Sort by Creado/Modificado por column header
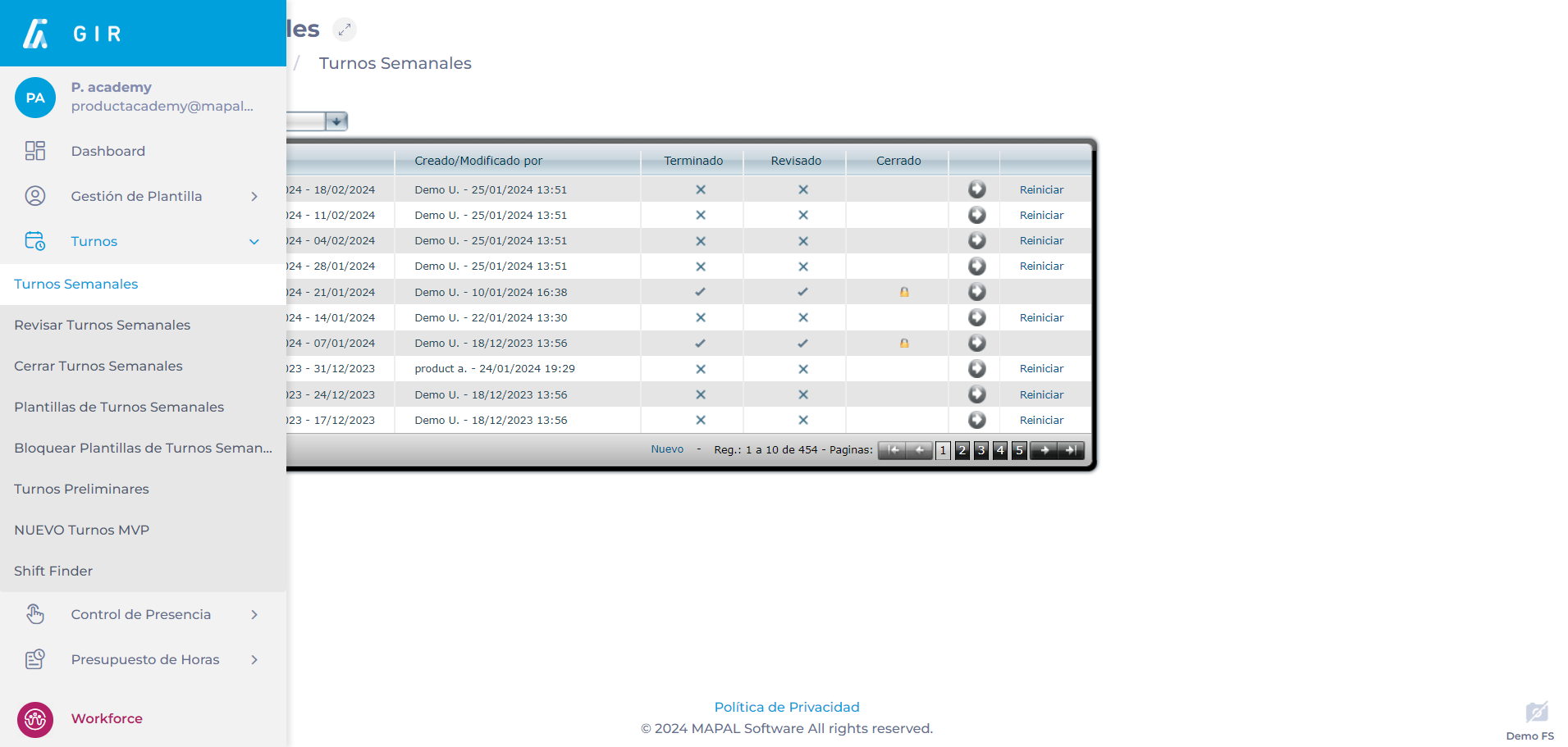 pyautogui.click(x=478, y=161)
